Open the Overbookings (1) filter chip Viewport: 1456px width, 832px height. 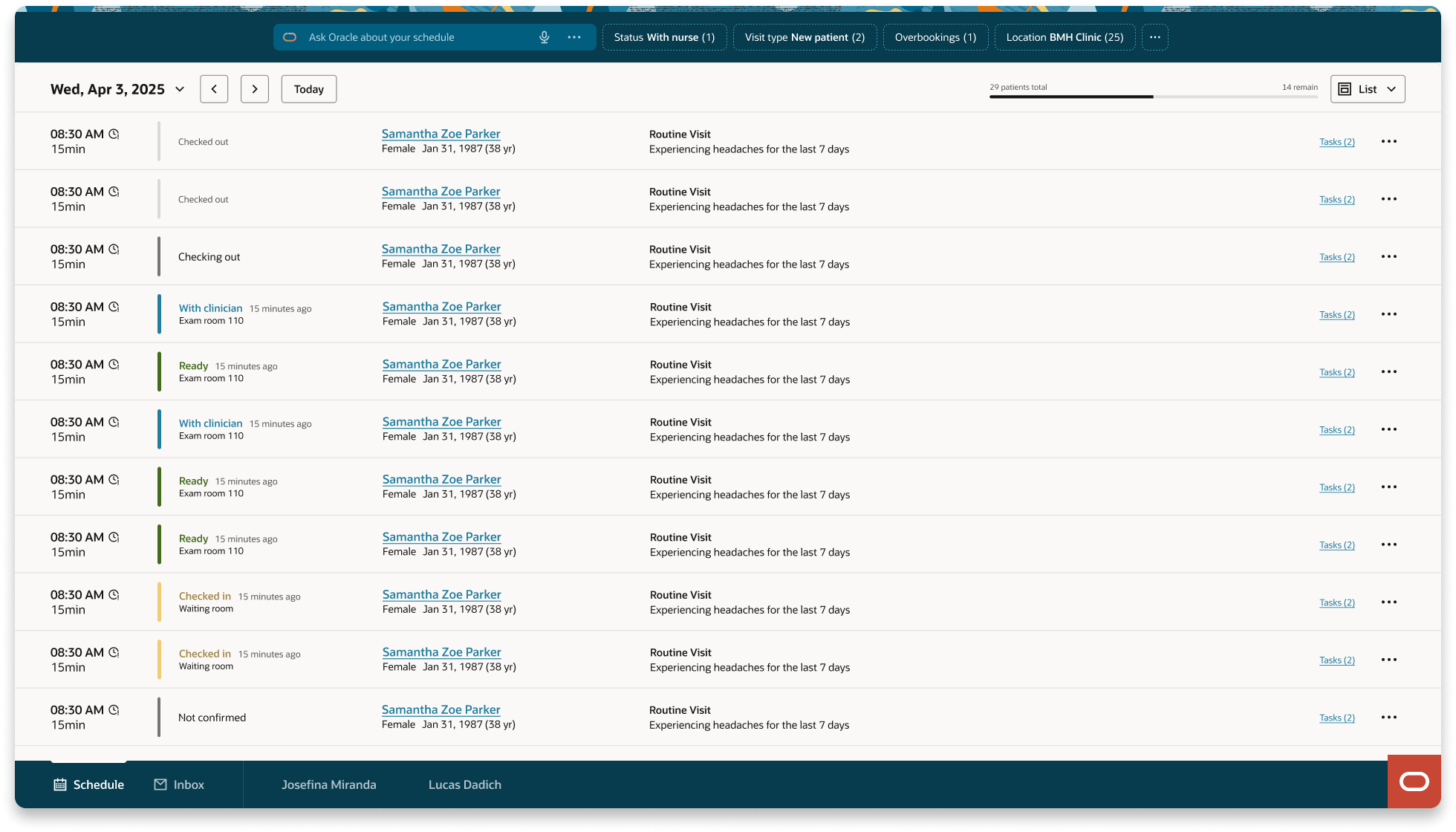935,37
